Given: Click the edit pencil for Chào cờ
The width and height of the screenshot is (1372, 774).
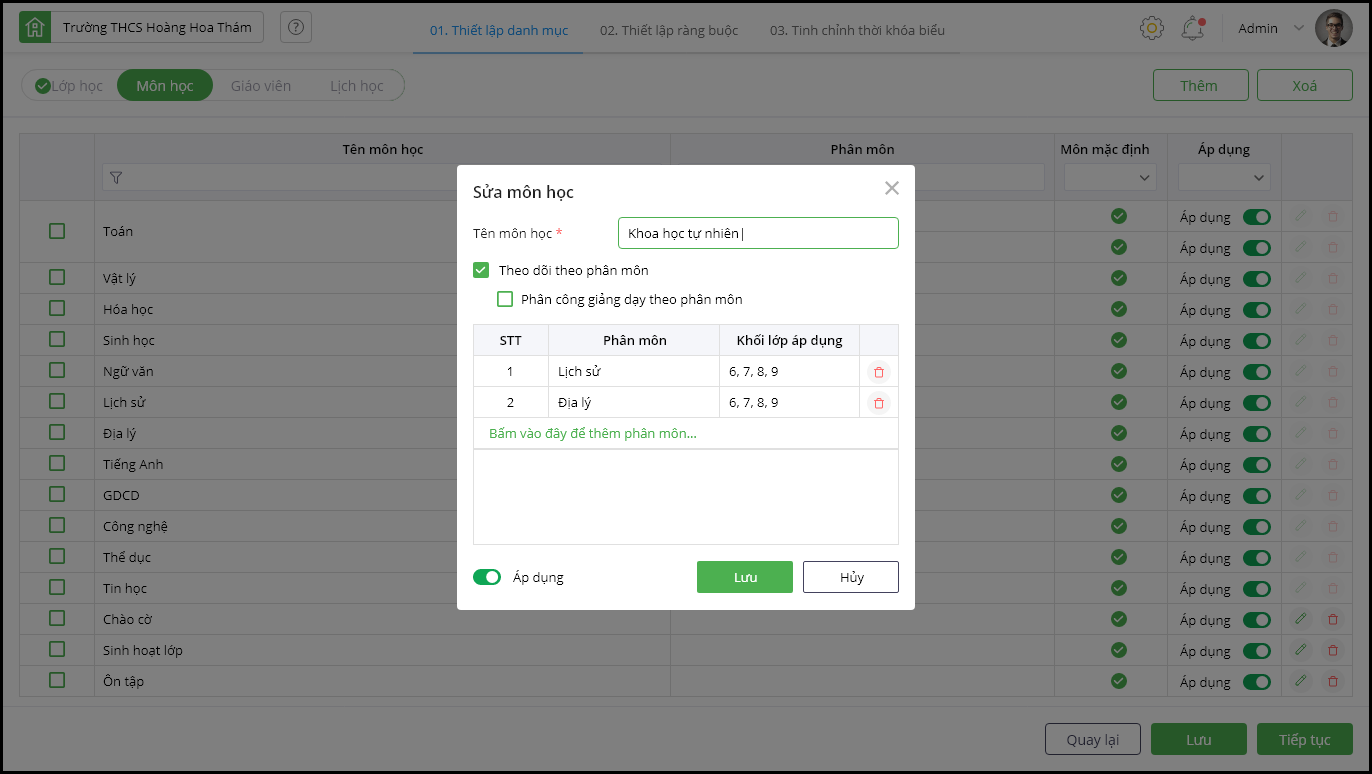Looking at the screenshot, I should click(1301, 620).
